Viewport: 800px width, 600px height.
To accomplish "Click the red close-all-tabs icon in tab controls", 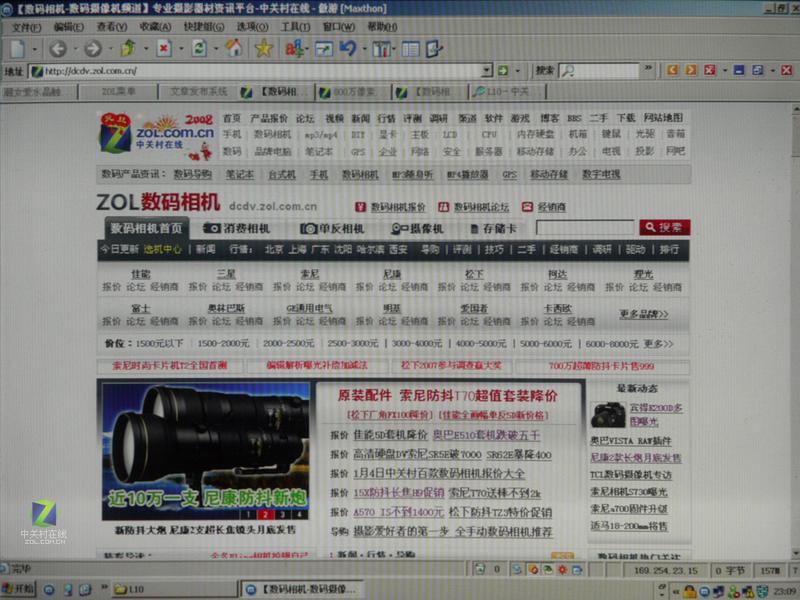I will (710, 70).
